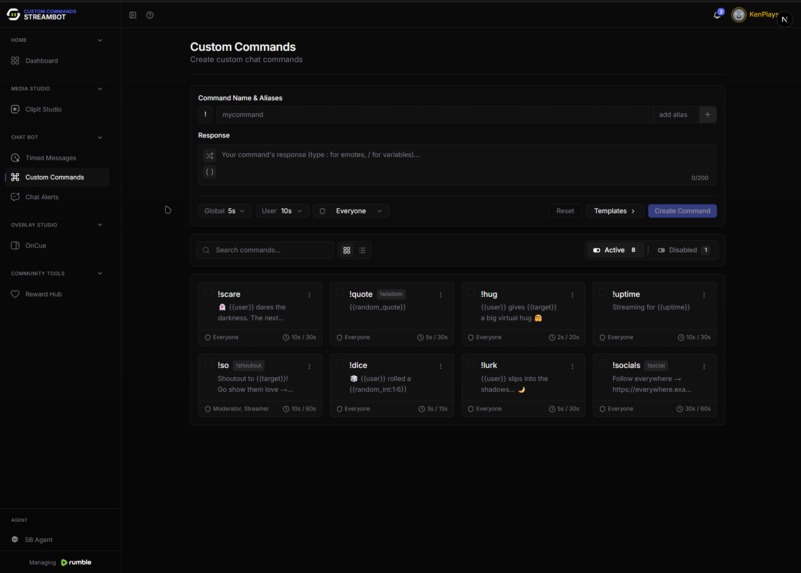Click the Managing rumble link

[60, 562]
